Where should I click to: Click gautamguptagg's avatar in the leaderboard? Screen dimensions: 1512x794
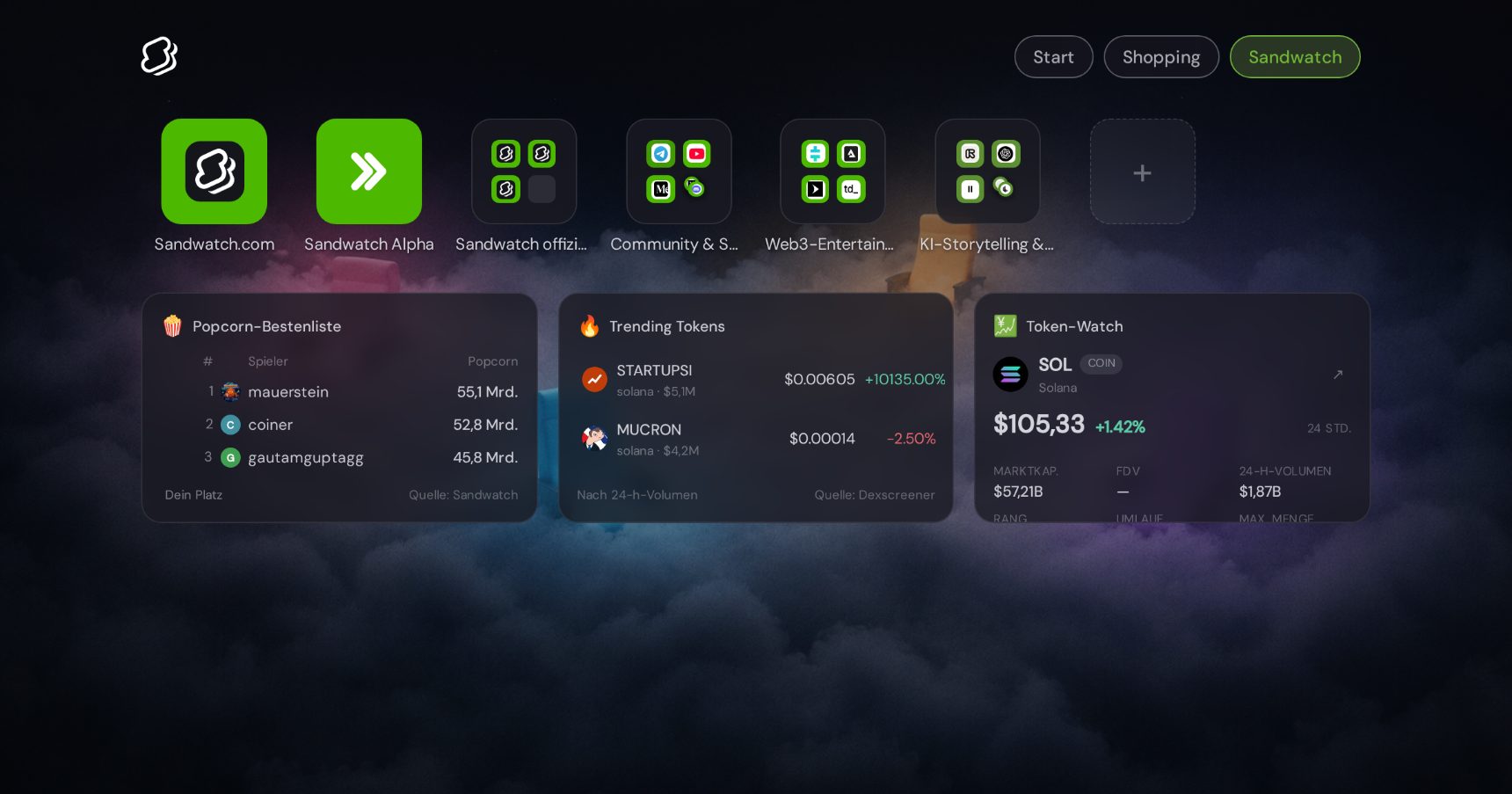(x=230, y=457)
